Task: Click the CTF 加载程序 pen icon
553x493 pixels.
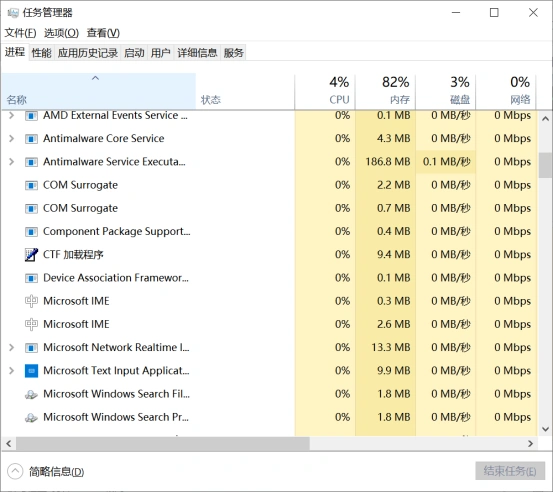Action: coord(31,255)
